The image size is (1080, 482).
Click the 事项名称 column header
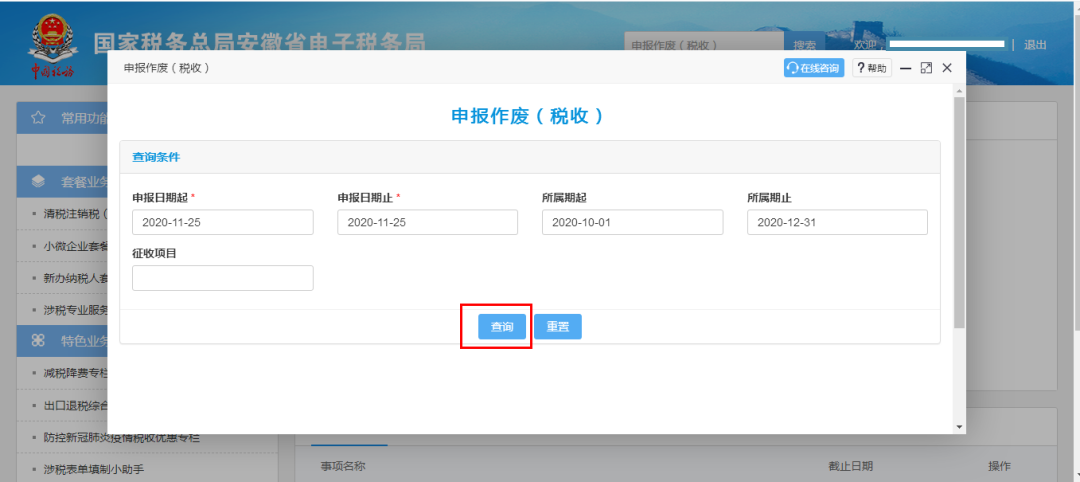click(343, 466)
